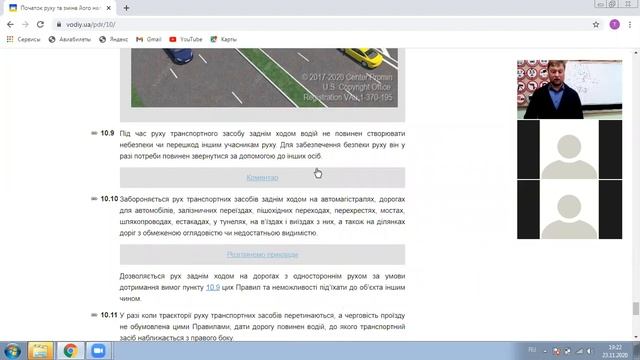Click the road illustration image
The image size is (640, 360).
(264, 78)
